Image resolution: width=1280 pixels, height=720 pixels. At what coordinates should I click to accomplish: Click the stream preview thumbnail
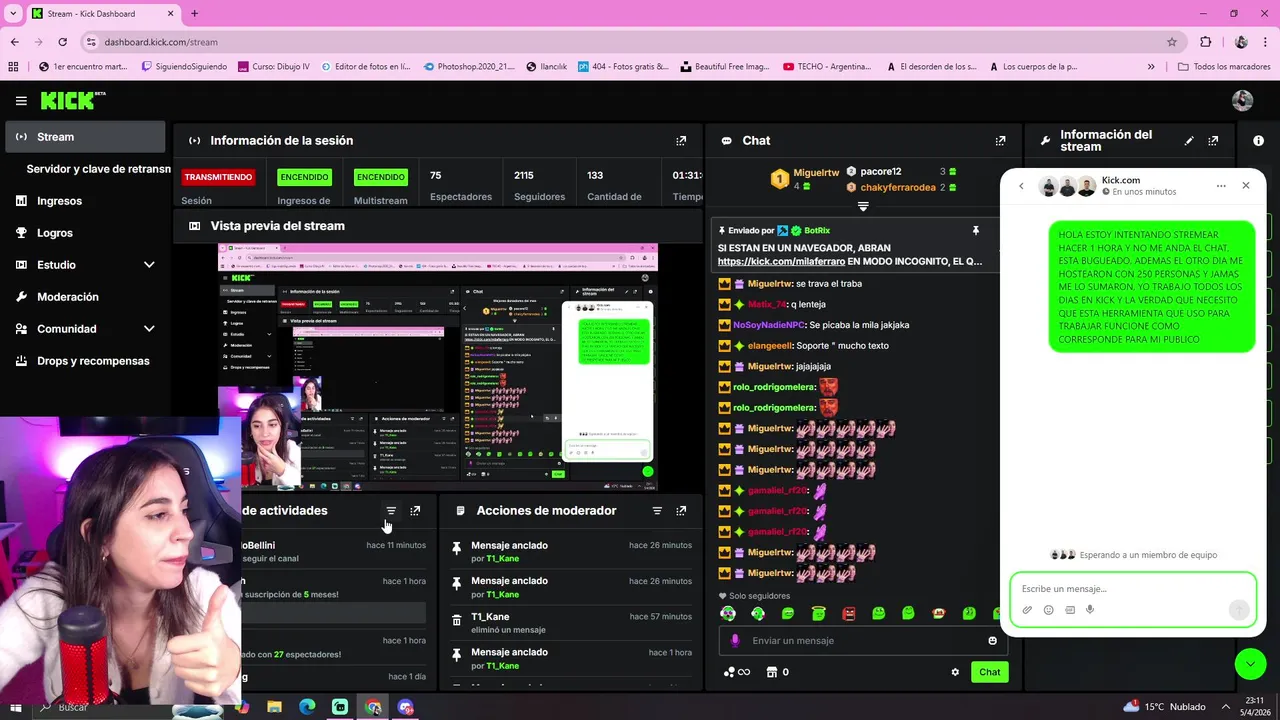438,367
